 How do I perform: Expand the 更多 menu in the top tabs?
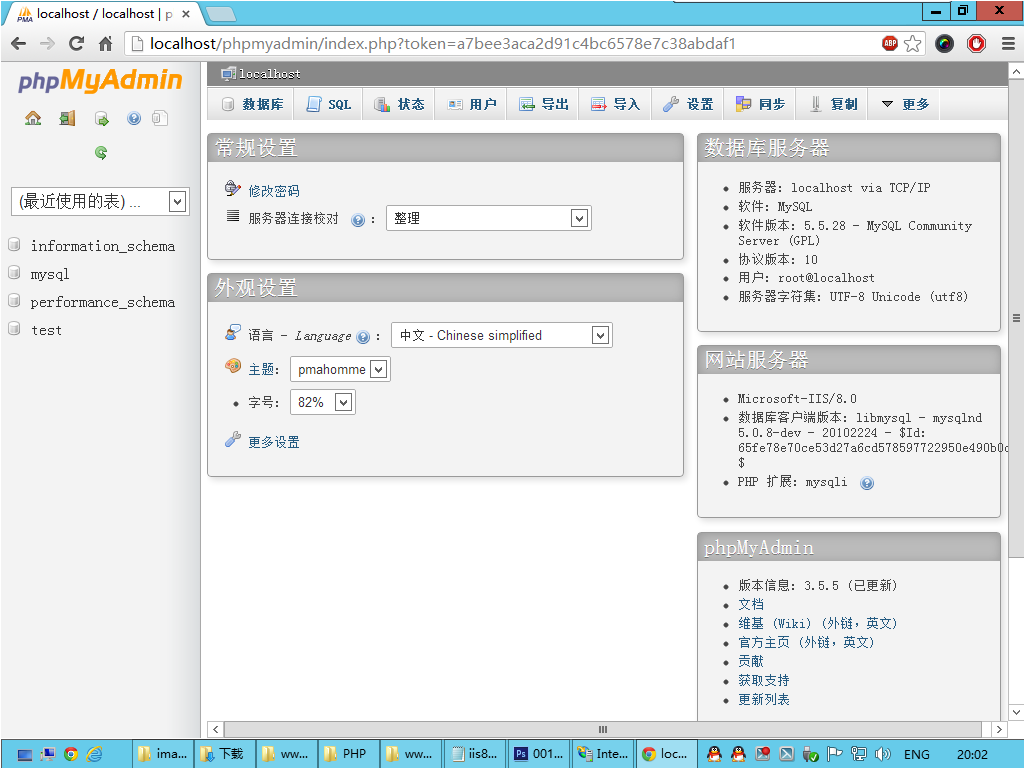905,104
